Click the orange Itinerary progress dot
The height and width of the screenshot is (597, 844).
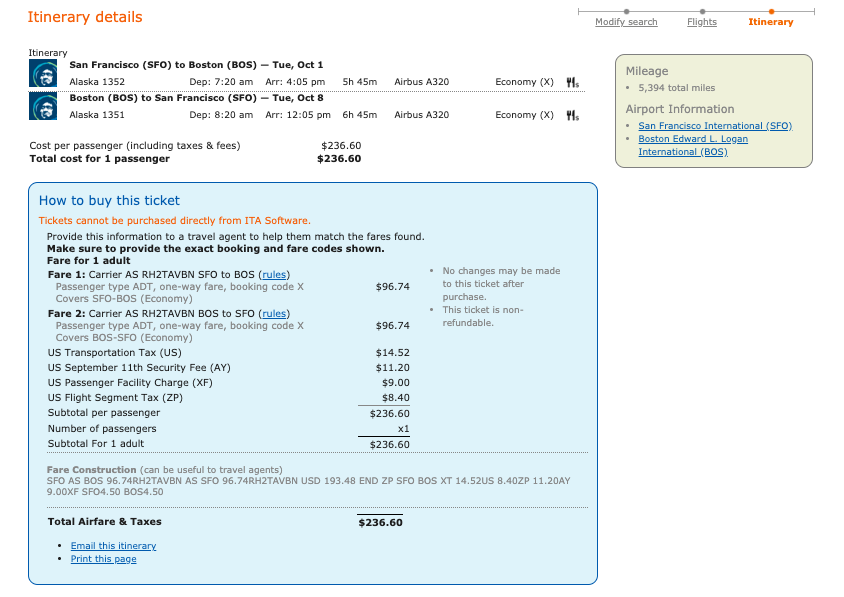pyautogui.click(x=771, y=11)
